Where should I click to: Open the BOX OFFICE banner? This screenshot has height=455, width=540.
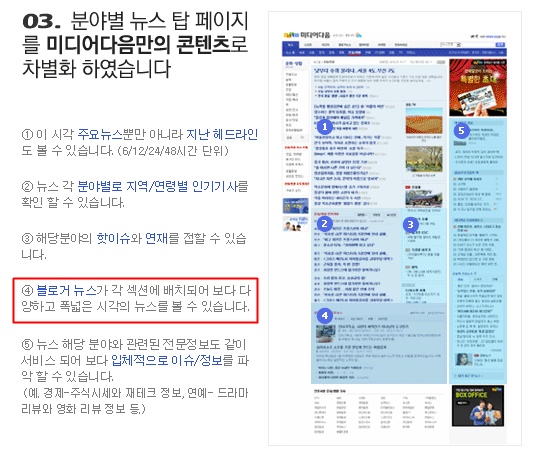pos(478,406)
